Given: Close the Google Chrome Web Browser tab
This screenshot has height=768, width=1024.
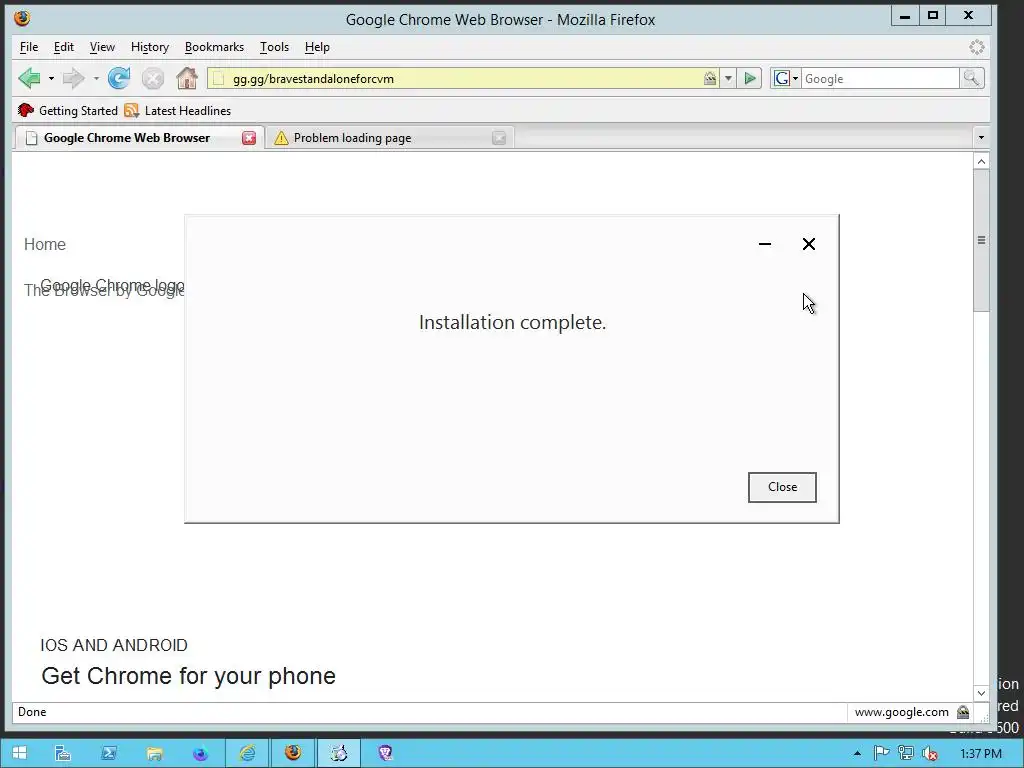Looking at the screenshot, I should 249,138.
